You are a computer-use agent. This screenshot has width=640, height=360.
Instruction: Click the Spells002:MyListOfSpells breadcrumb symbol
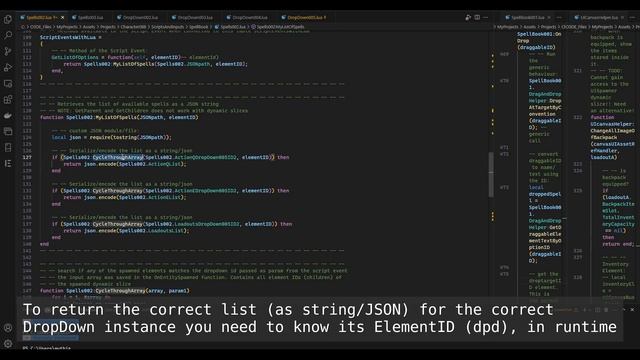coord(278,27)
